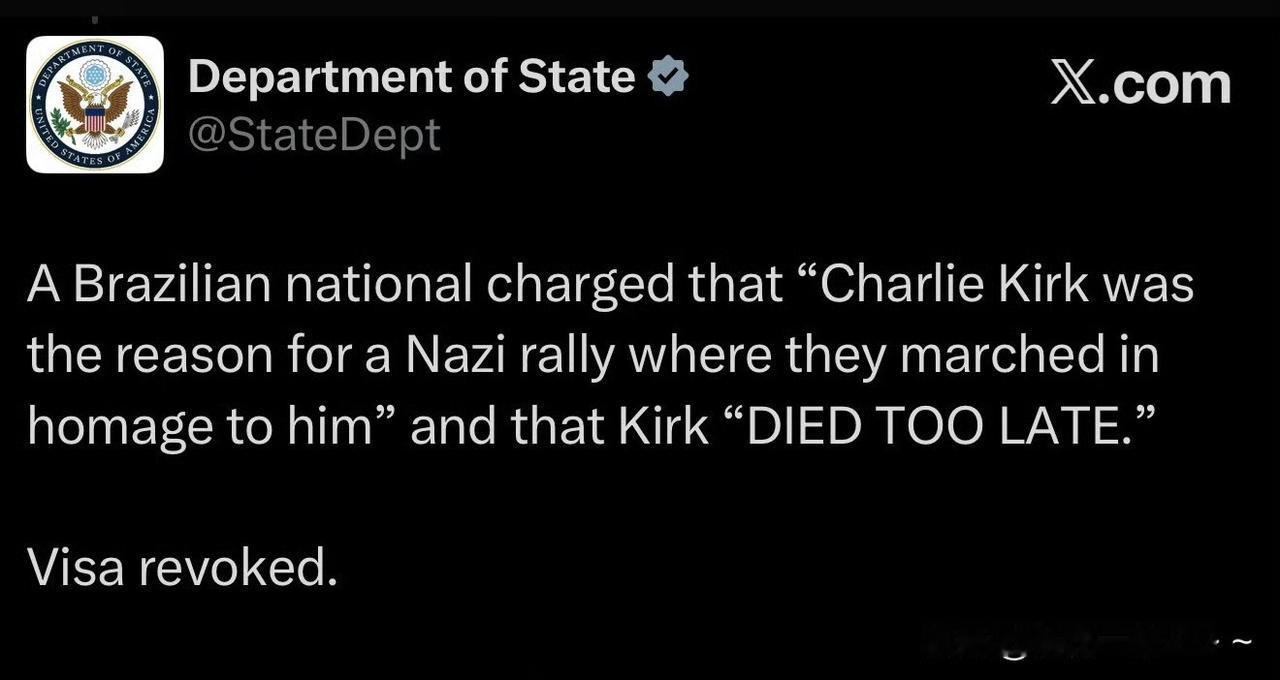Image resolution: width=1280 pixels, height=680 pixels.
Task: Click the small dot above the avatar
Action: point(95,19)
